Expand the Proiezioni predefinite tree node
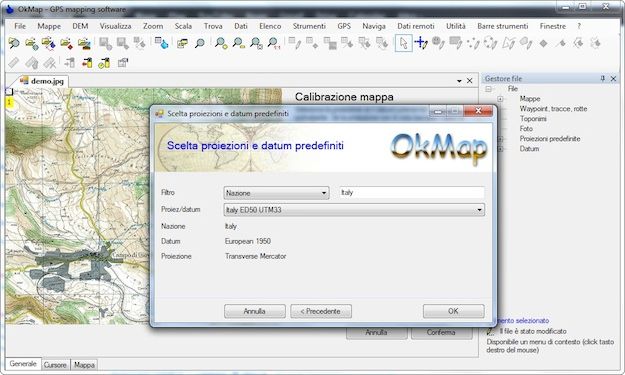This screenshot has height=375, width=625. point(500,139)
